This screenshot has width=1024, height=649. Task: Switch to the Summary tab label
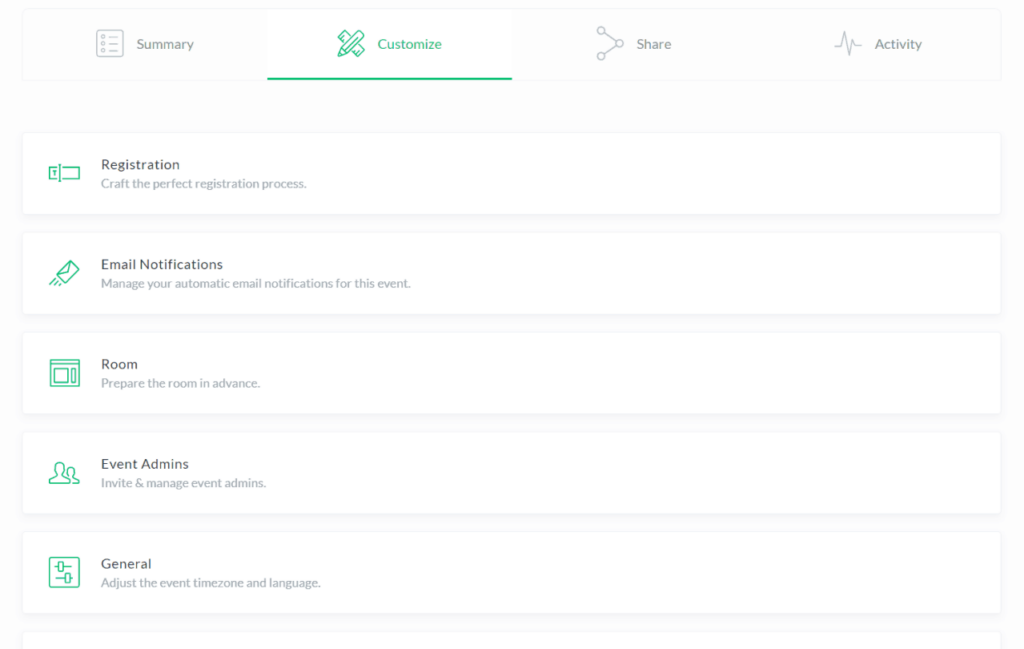(x=165, y=44)
